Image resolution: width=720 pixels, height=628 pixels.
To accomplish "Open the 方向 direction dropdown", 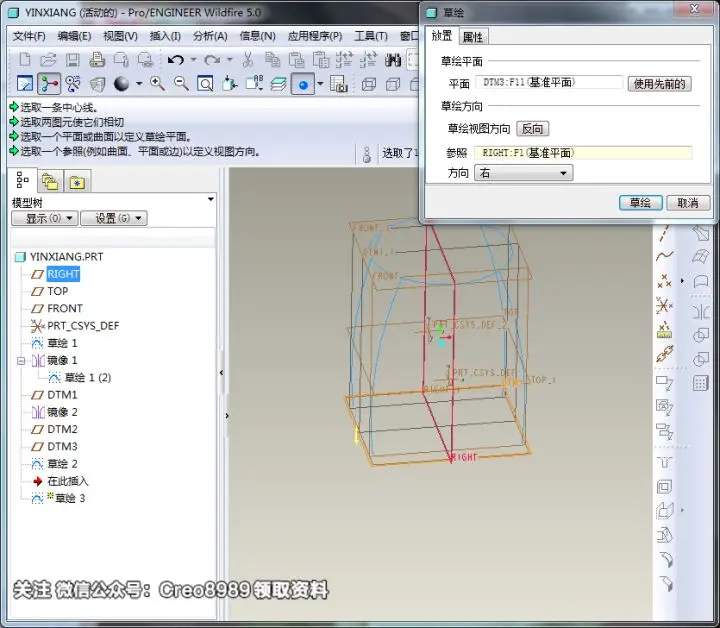I will [x=523, y=173].
